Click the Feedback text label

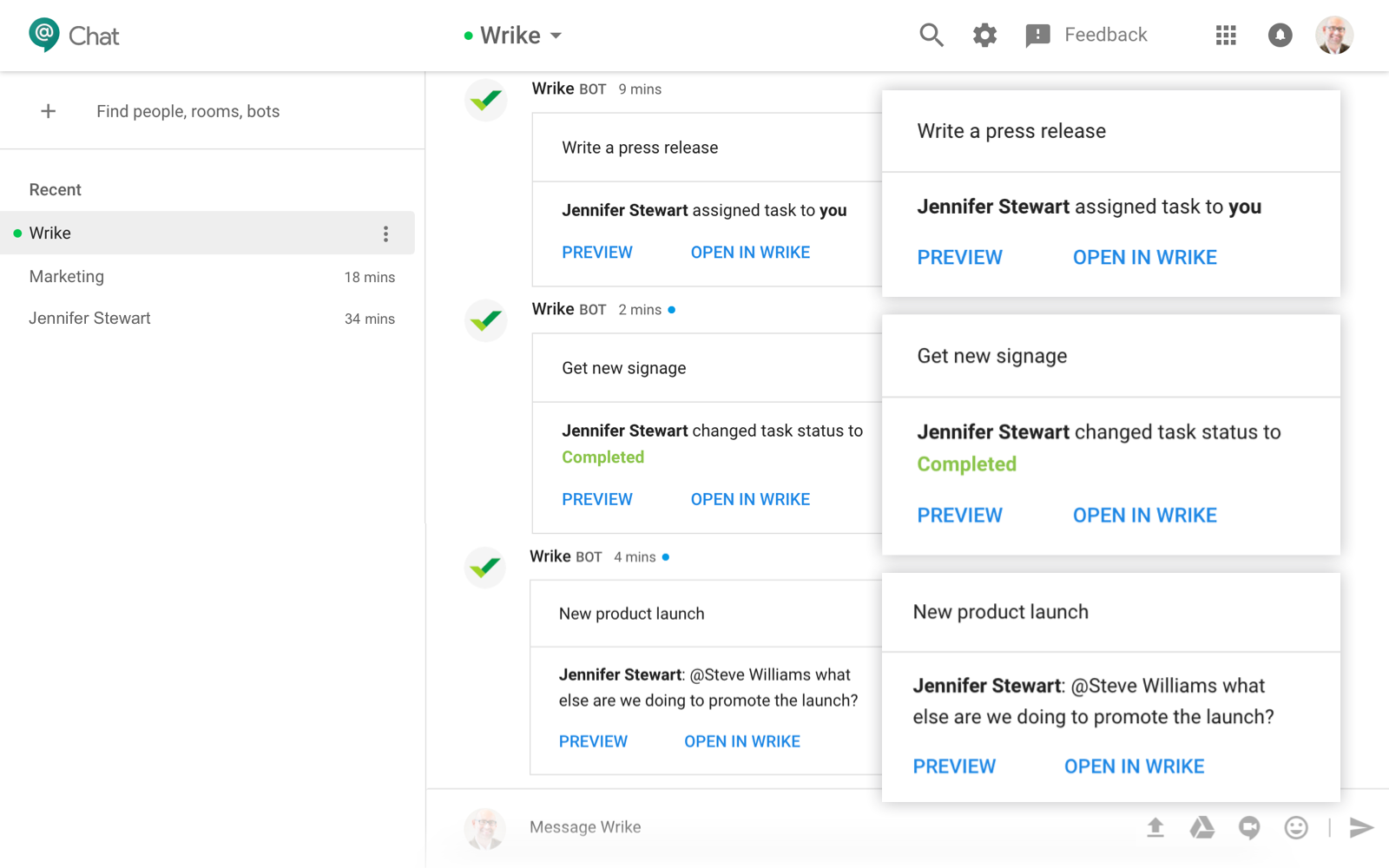tap(1106, 35)
